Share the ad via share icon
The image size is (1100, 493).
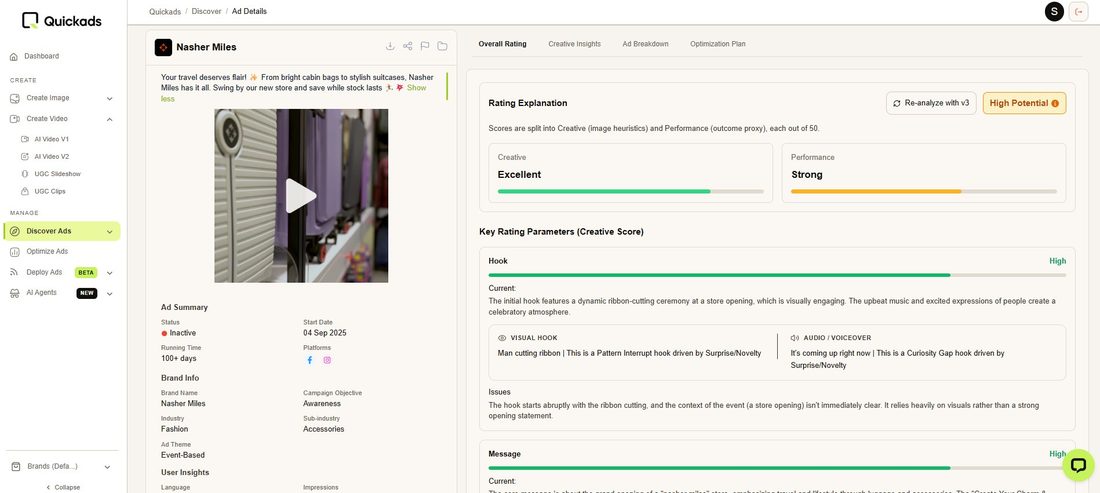pyautogui.click(x=408, y=46)
